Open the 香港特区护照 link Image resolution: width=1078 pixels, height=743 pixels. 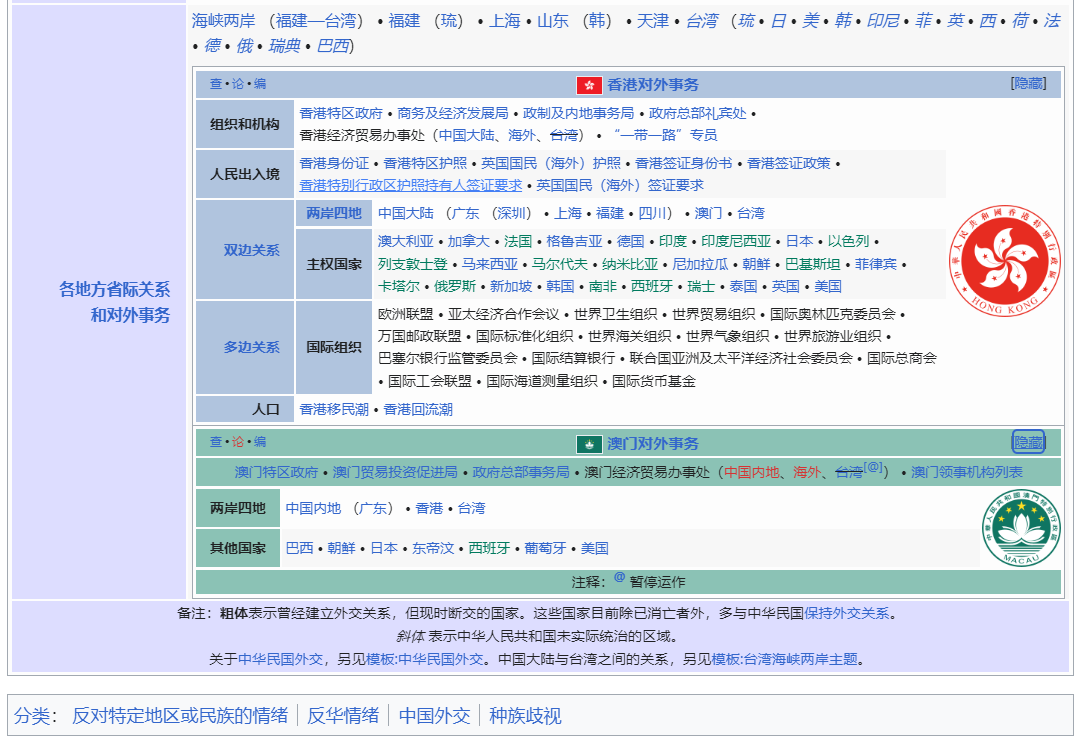click(425, 164)
